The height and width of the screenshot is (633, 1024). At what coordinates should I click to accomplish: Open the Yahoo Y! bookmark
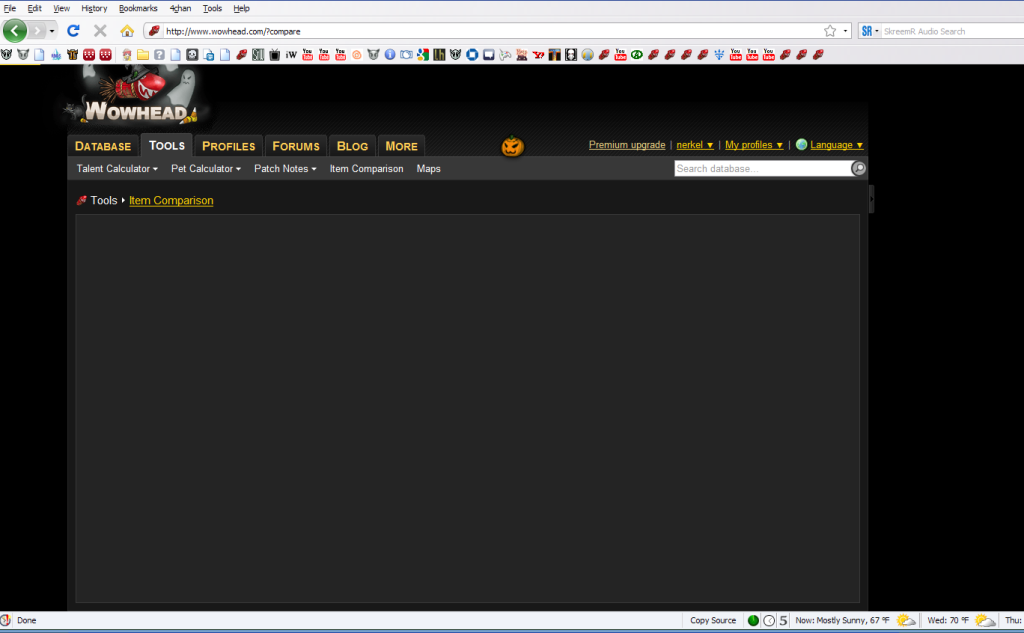click(537, 55)
